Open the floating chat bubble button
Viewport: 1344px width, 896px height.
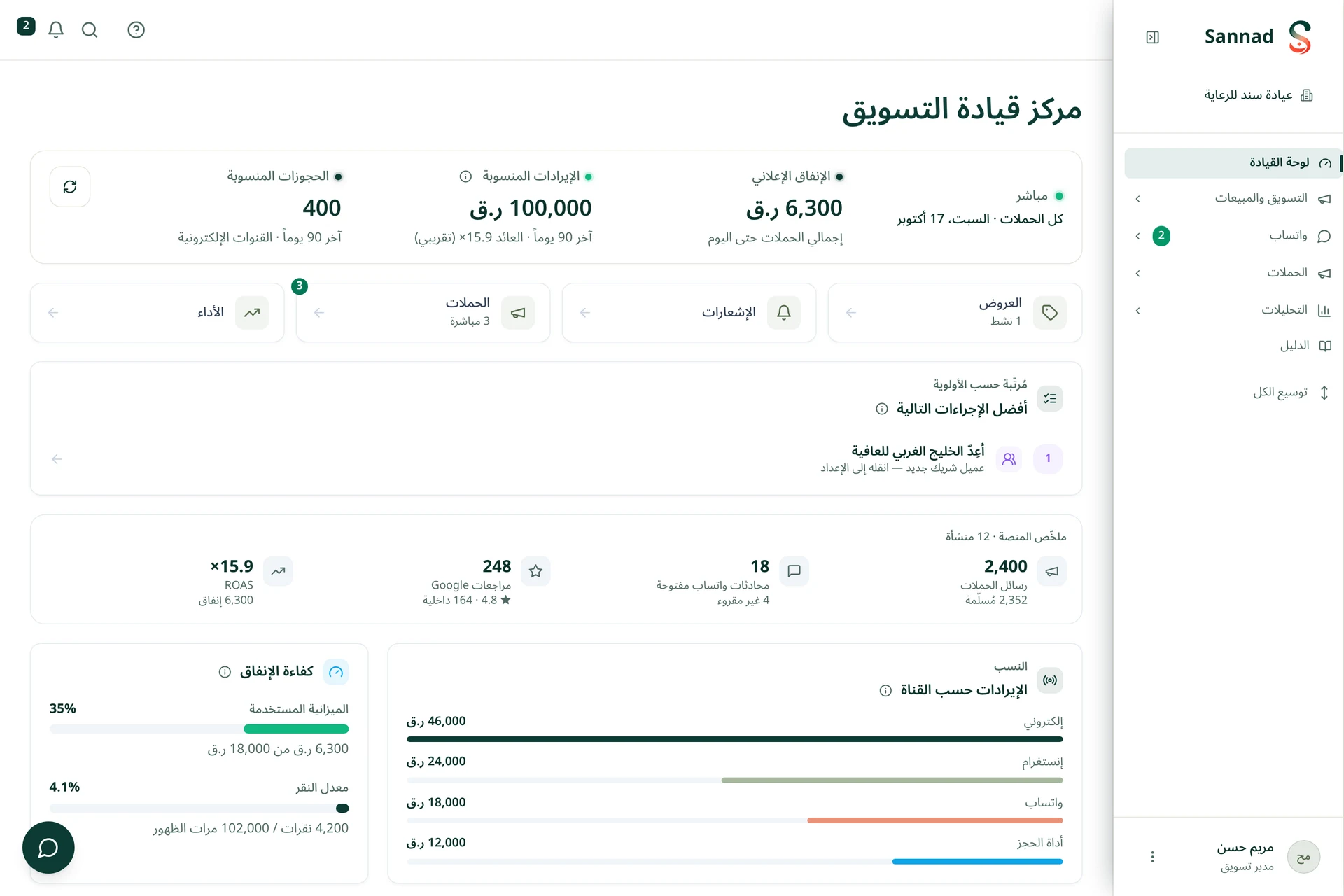[x=48, y=847]
